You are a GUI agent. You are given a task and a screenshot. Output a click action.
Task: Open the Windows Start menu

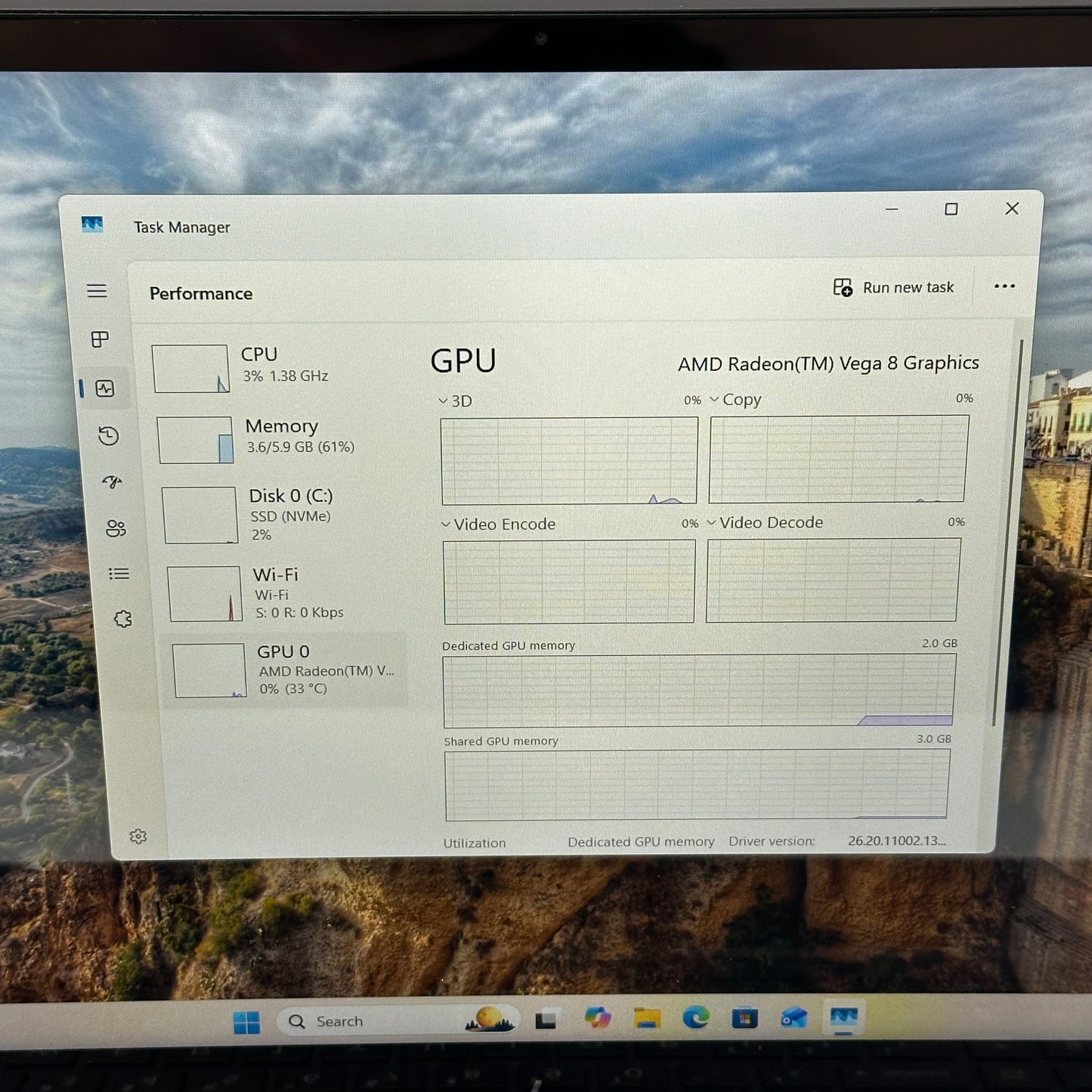[246, 1022]
